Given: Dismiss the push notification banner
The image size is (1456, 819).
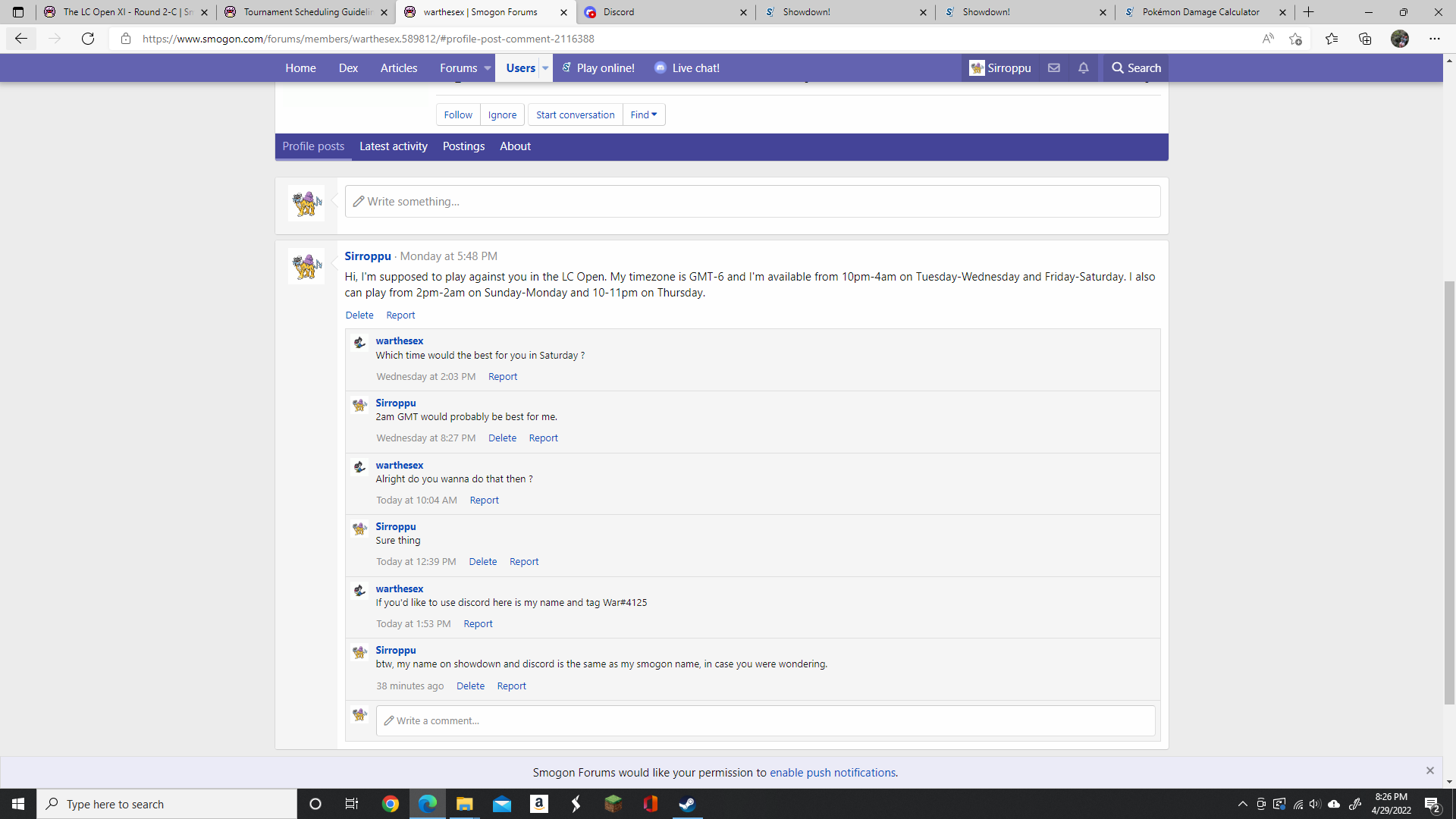Looking at the screenshot, I should click(1430, 770).
